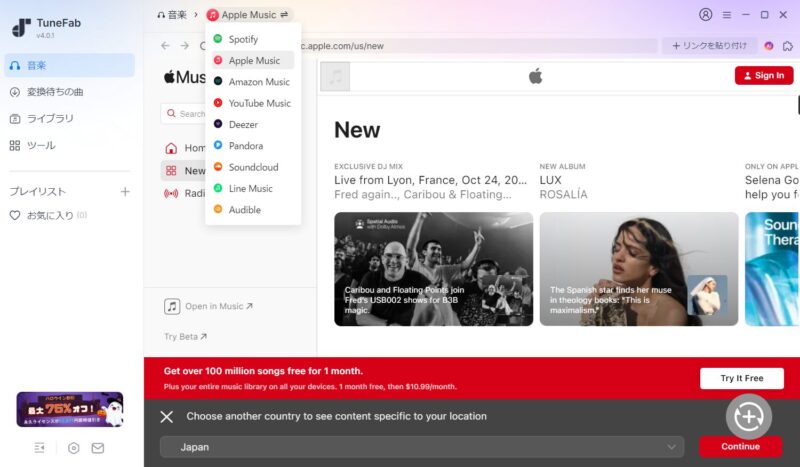Click the floating add-to-convert circle button
The image size is (800, 467).
pos(748,415)
